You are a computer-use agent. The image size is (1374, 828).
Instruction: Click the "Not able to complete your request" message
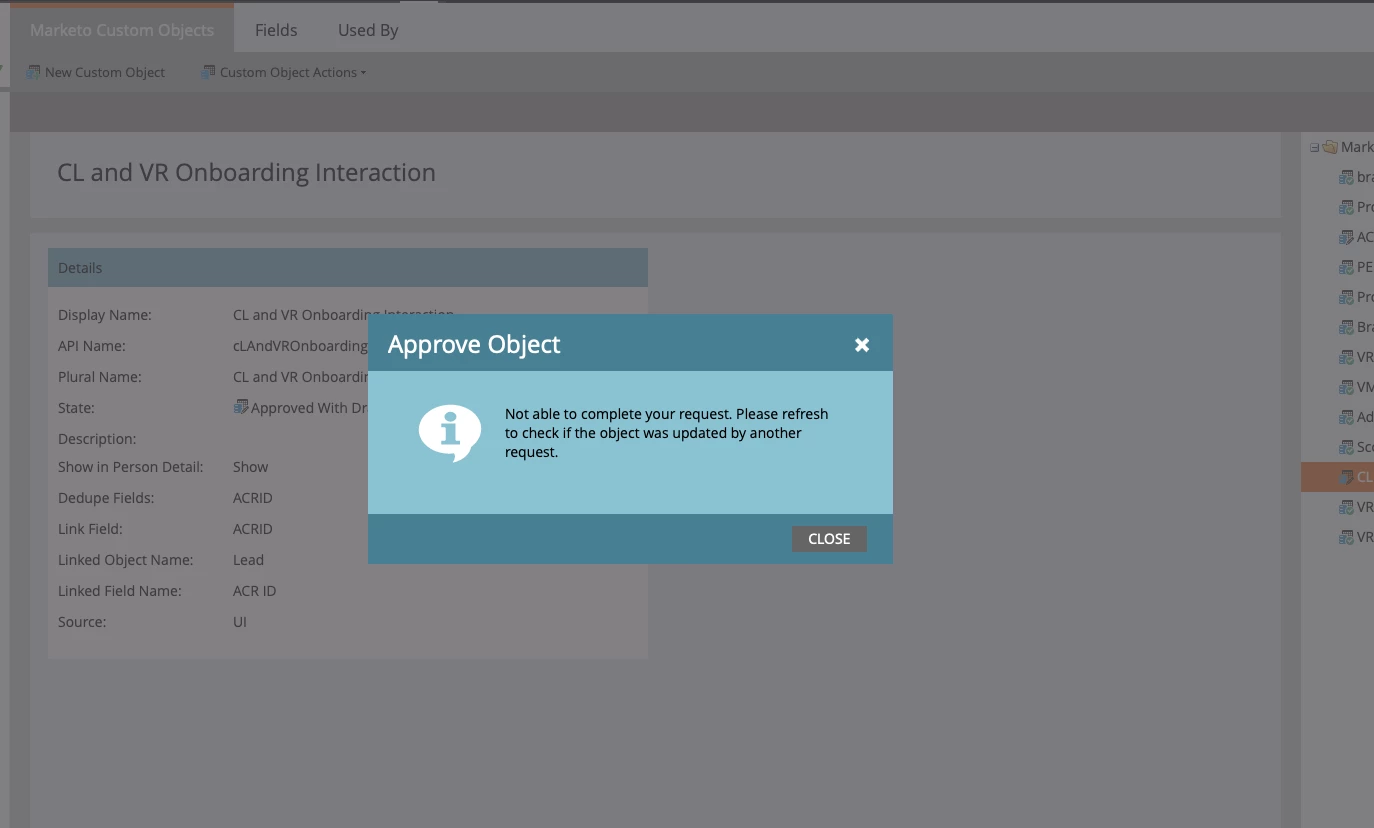tap(667, 433)
